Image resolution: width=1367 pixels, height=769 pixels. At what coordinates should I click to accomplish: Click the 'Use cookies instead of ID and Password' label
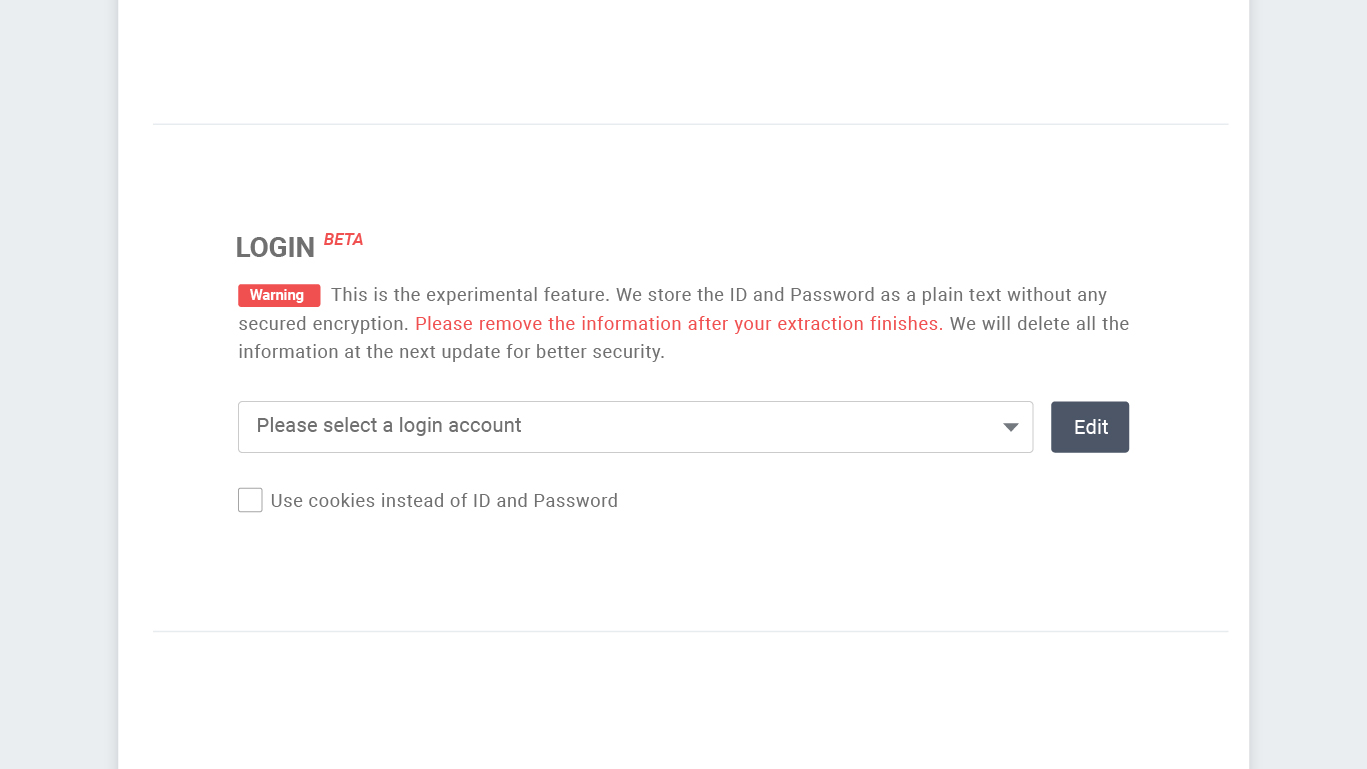(444, 501)
